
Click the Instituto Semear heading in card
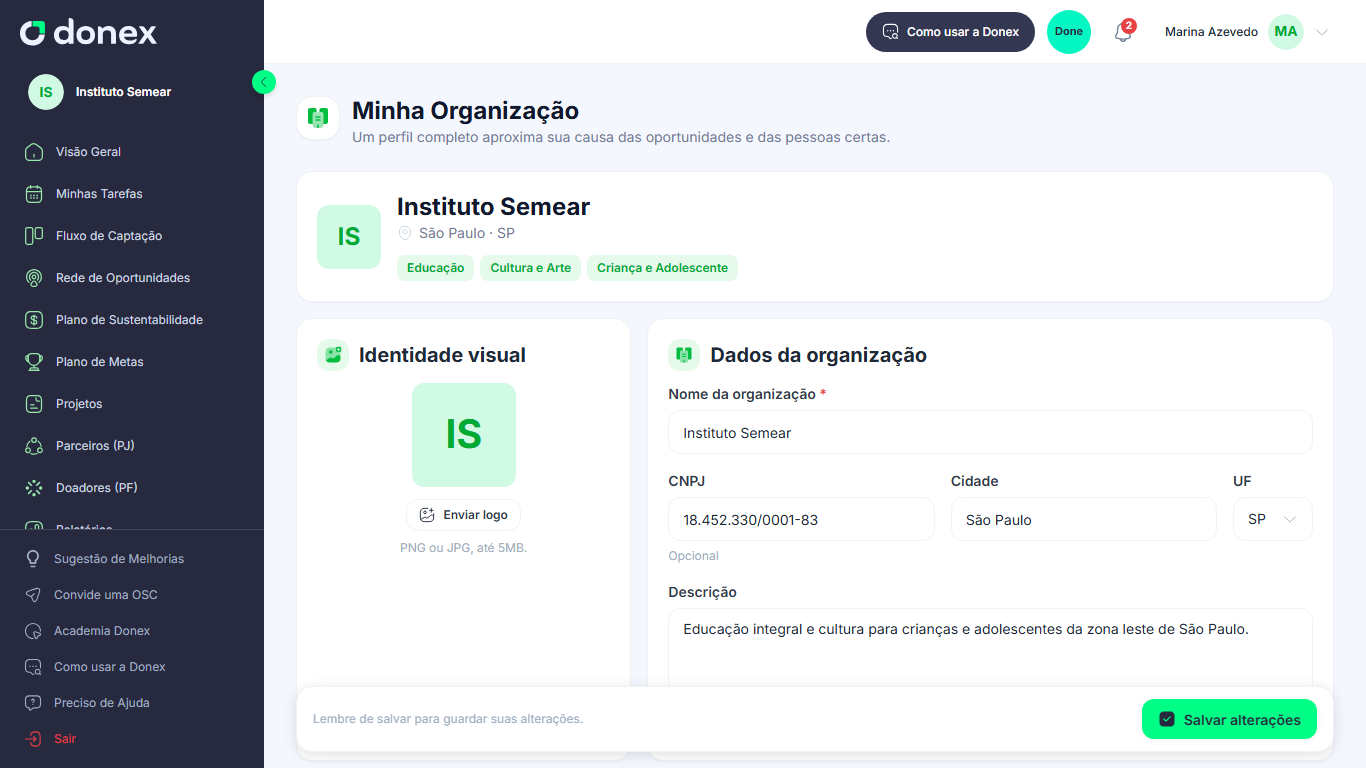click(x=493, y=207)
